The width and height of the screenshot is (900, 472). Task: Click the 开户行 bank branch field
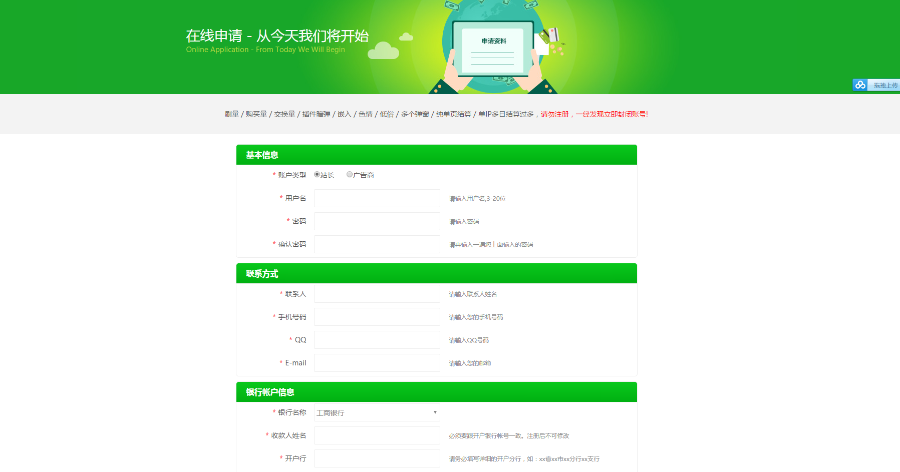(377, 458)
